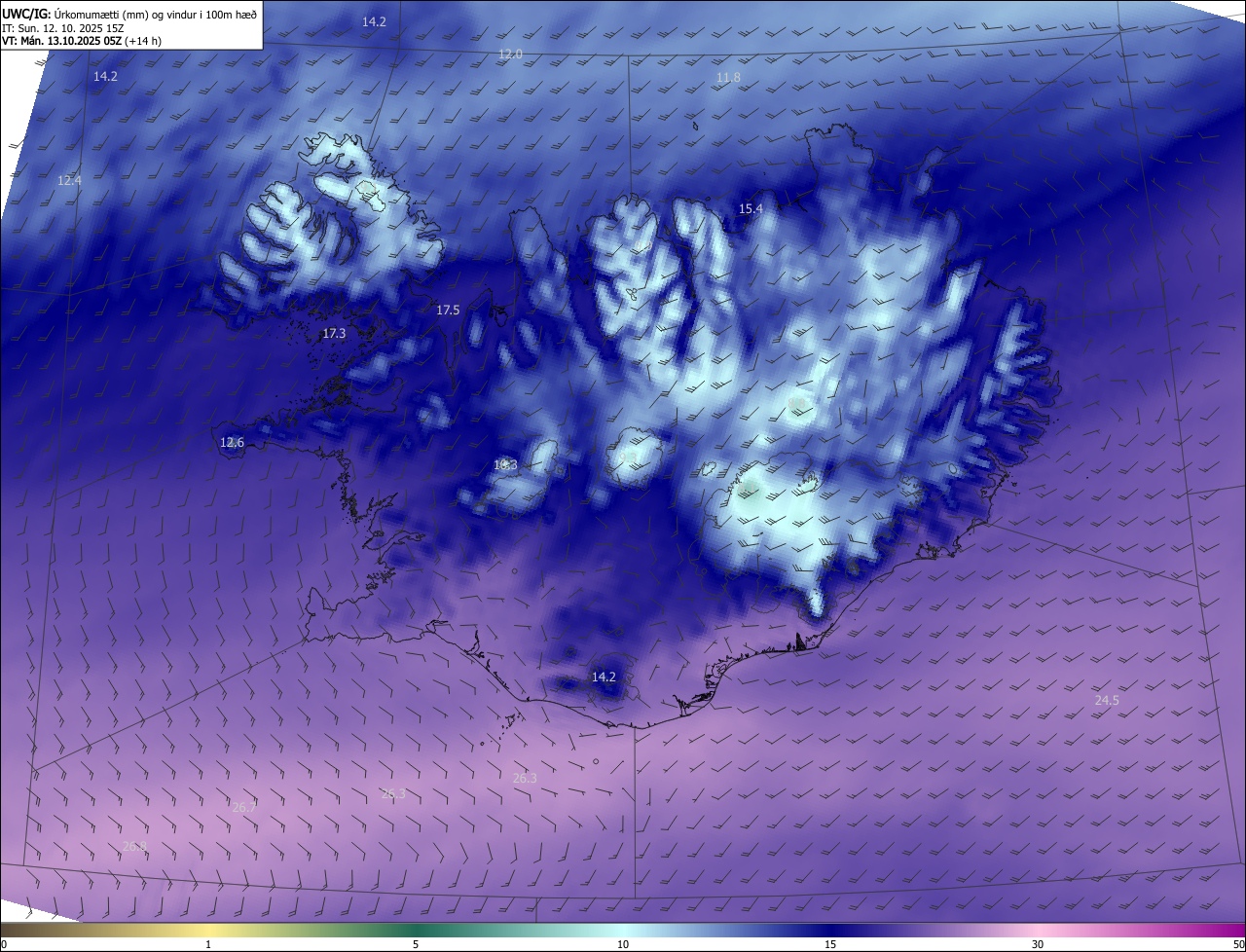The image size is (1246, 952).
Task: Click the 10 tick on the color scale
Action: [x=623, y=944]
